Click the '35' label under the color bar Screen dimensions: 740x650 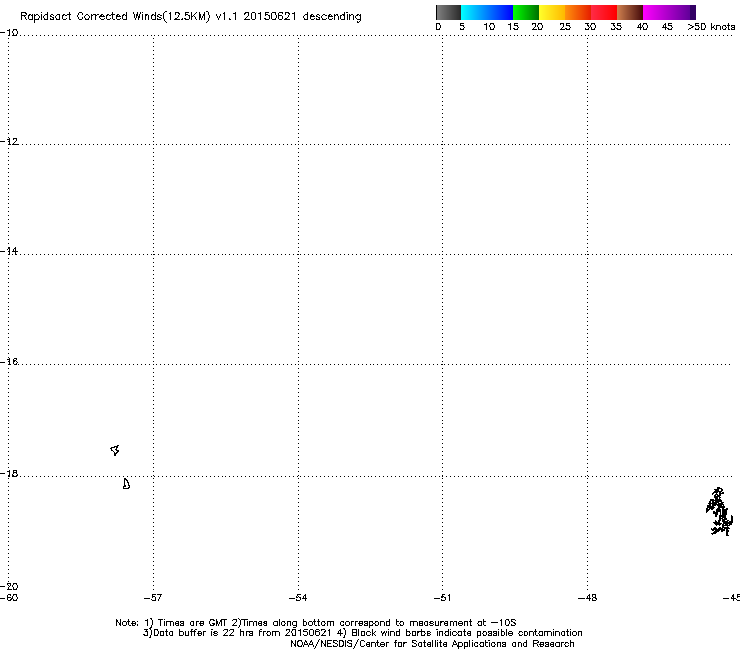click(x=616, y=27)
